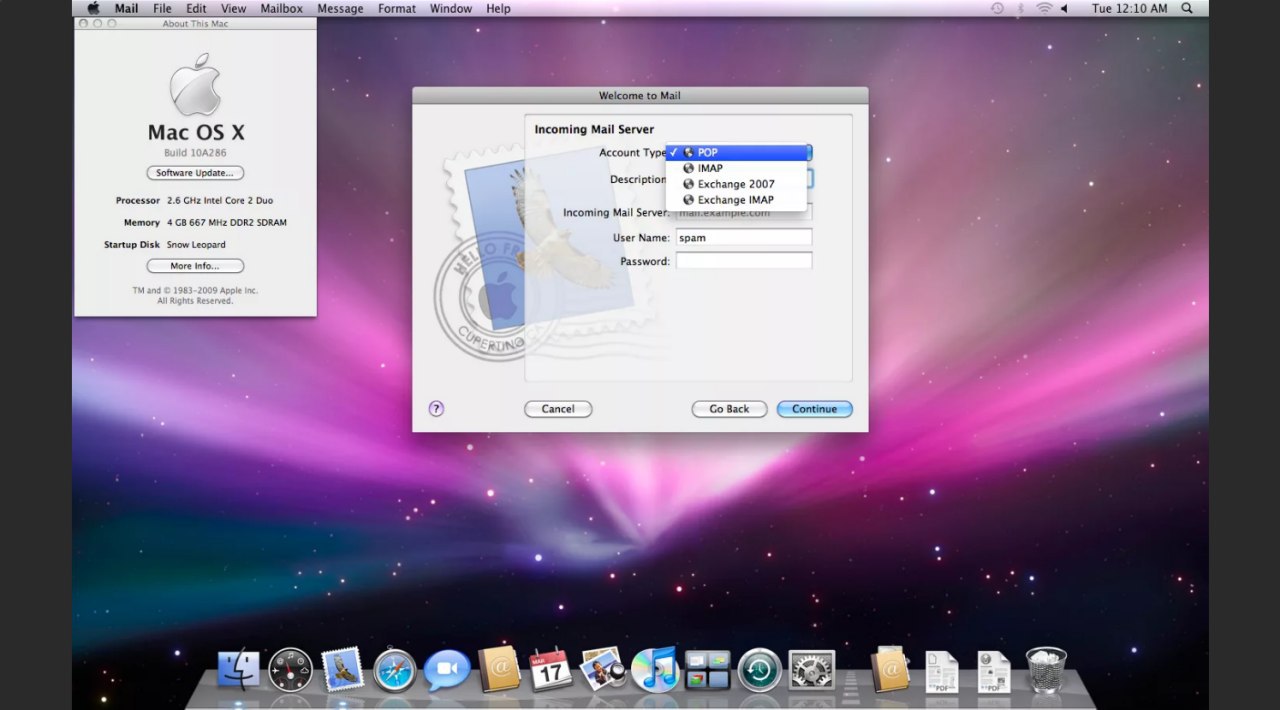
Task: Click the User Name field
Action: (744, 238)
